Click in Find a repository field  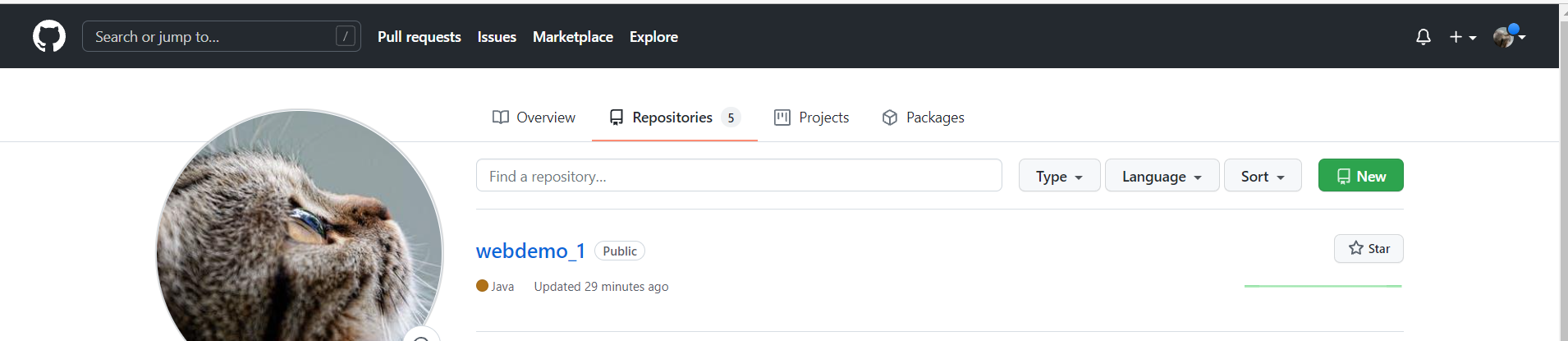pyautogui.click(x=739, y=176)
